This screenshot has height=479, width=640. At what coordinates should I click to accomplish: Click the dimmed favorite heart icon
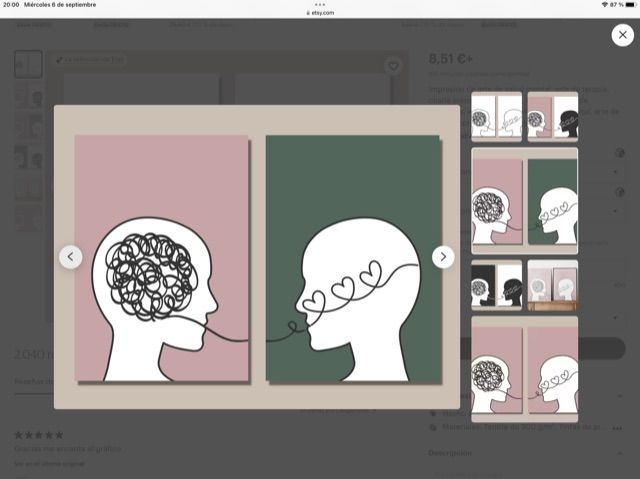393,66
